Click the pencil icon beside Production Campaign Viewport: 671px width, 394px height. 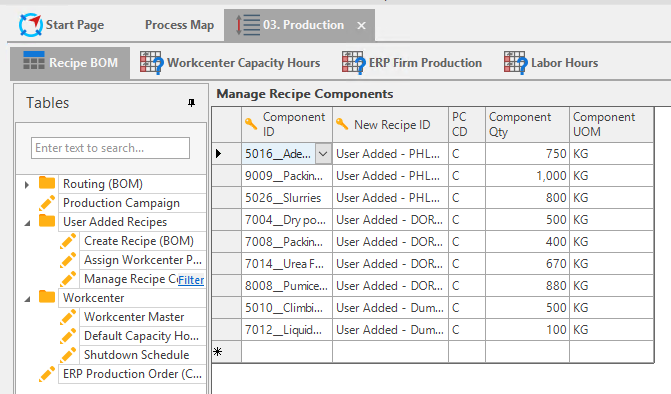tap(47, 202)
